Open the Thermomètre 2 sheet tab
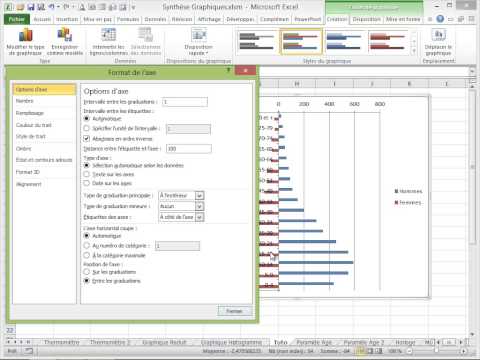The height and width of the screenshot is (360, 480). [110, 342]
